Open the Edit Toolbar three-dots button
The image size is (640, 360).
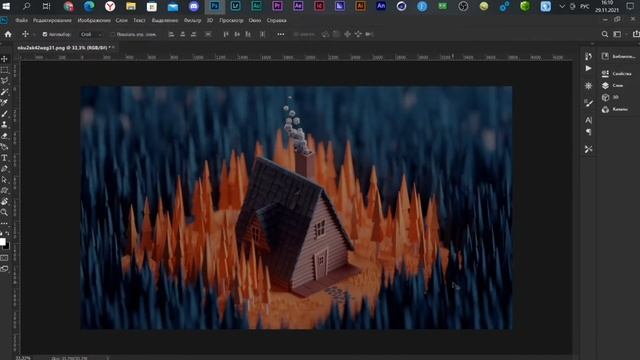click(4, 223)
